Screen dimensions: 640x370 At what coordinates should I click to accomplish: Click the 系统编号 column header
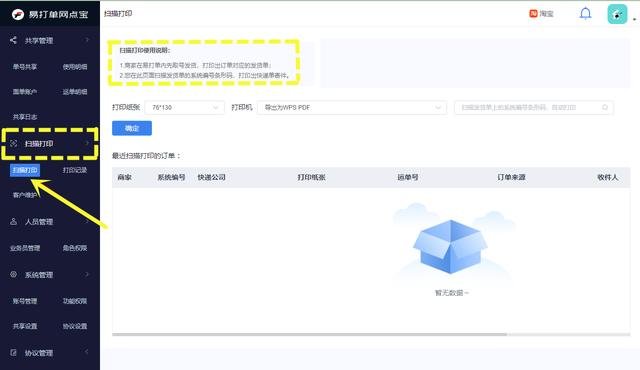(171, 177)
